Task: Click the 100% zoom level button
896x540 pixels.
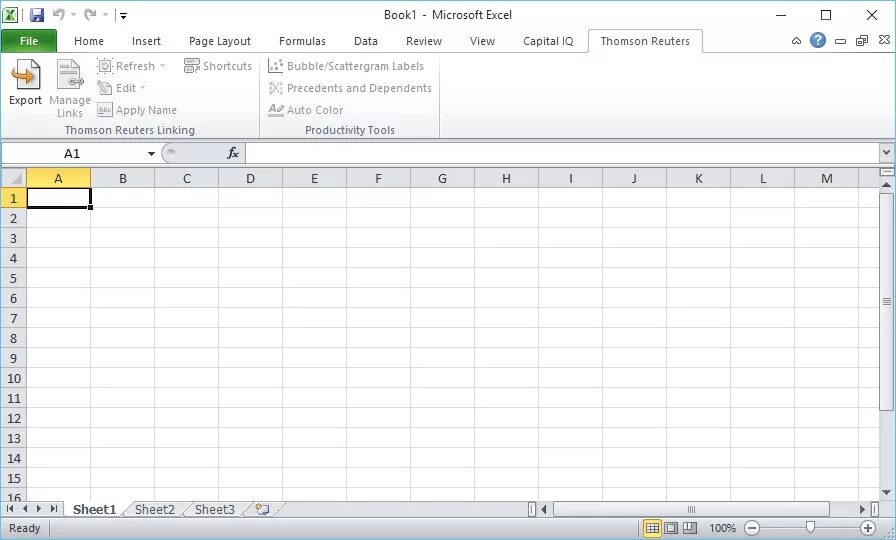Action: [722, 528]
